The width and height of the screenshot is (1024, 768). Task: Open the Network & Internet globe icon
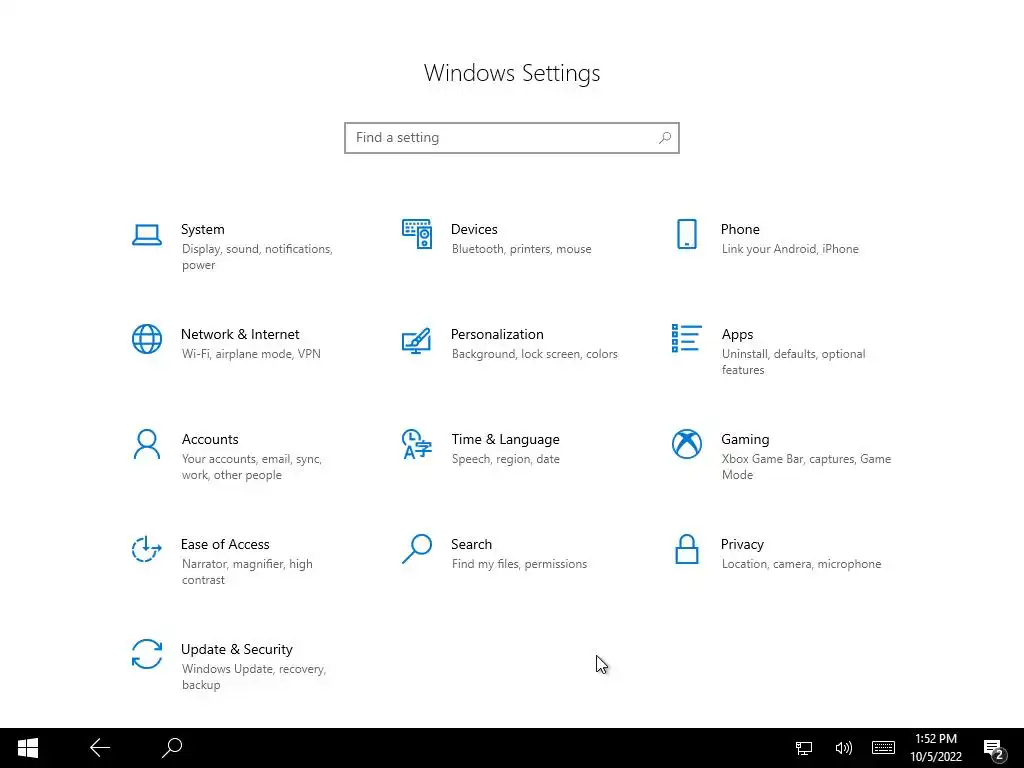pyautogui.click(x=147, y=339)
